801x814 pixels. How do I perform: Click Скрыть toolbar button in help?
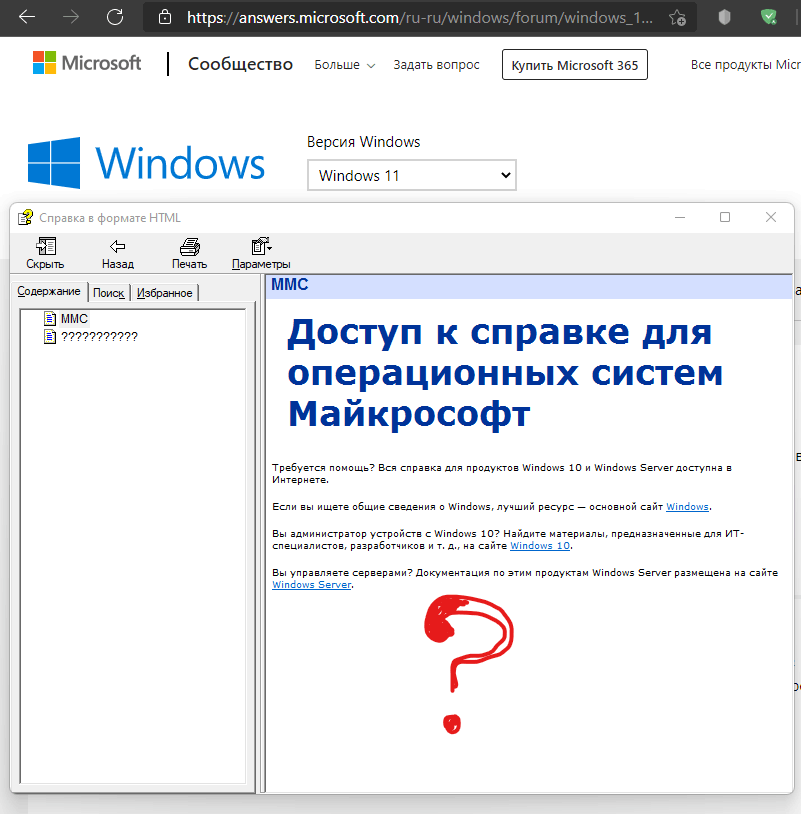[x=45, y=253]
